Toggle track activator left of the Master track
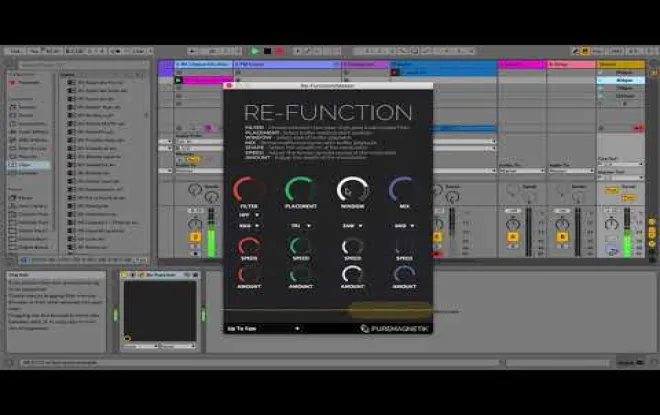The image size is (660, 415). pyautogui.click(x=562, y=237)
